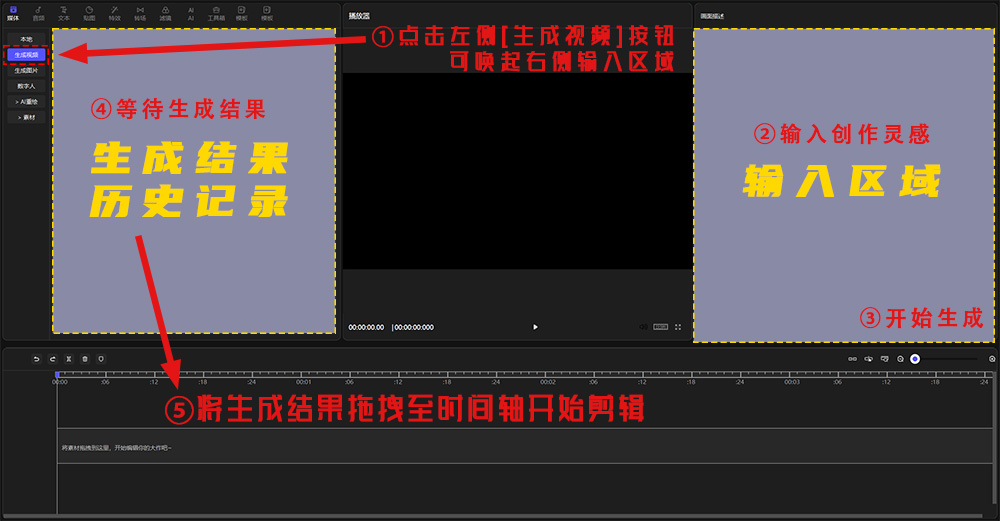Open the aspect ratio selector in player
Screen dimensions: 1000x521
click(660, 327)
